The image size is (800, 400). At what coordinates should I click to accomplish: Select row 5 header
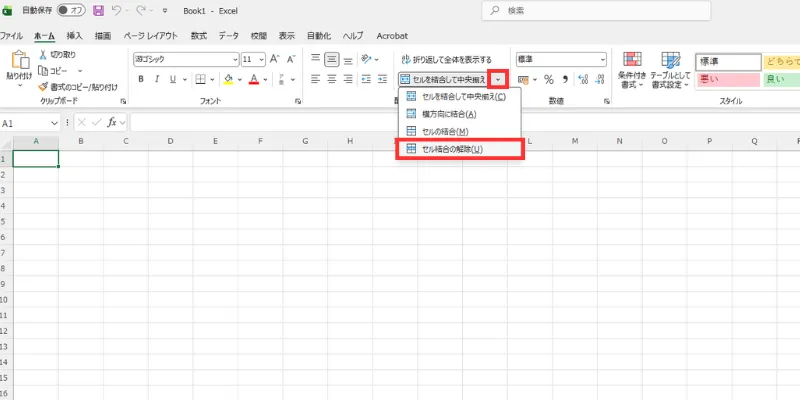tap(4, 221)
